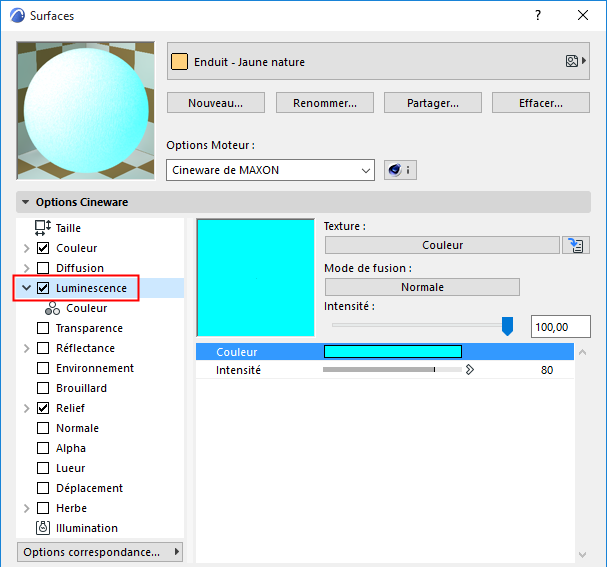Click the Effacer button

coord(541,103)
